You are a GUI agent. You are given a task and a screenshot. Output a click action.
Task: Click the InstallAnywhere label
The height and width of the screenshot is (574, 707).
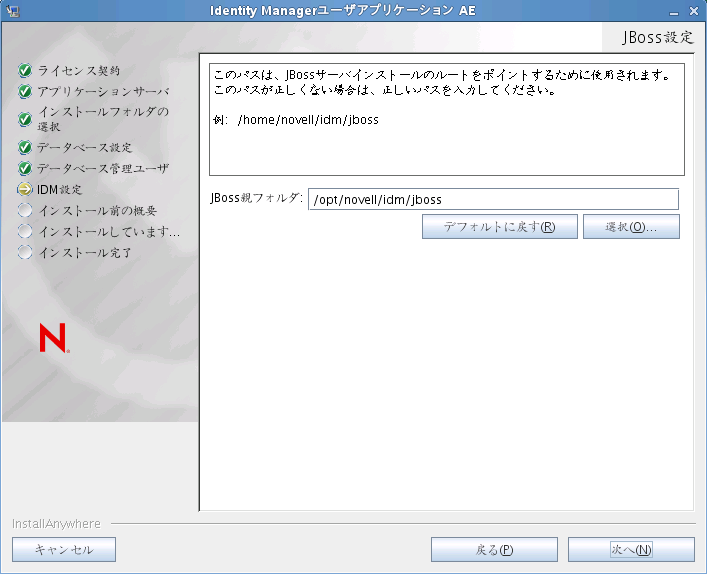pos(56,523)
